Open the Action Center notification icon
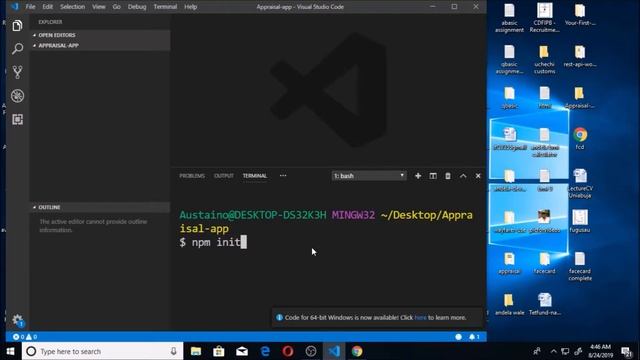 click(627, 351)
